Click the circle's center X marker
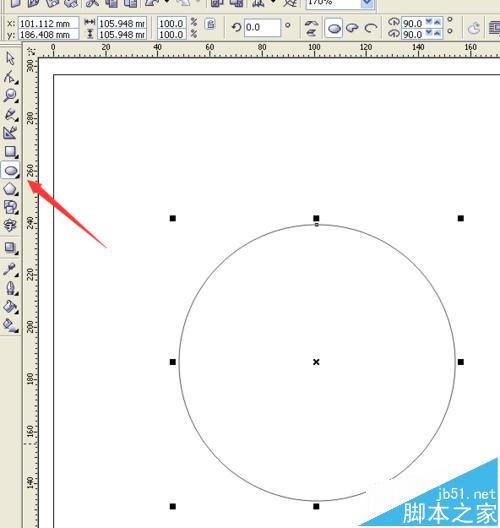This screenshot has width=500, height=528. (x=316, y=362)
